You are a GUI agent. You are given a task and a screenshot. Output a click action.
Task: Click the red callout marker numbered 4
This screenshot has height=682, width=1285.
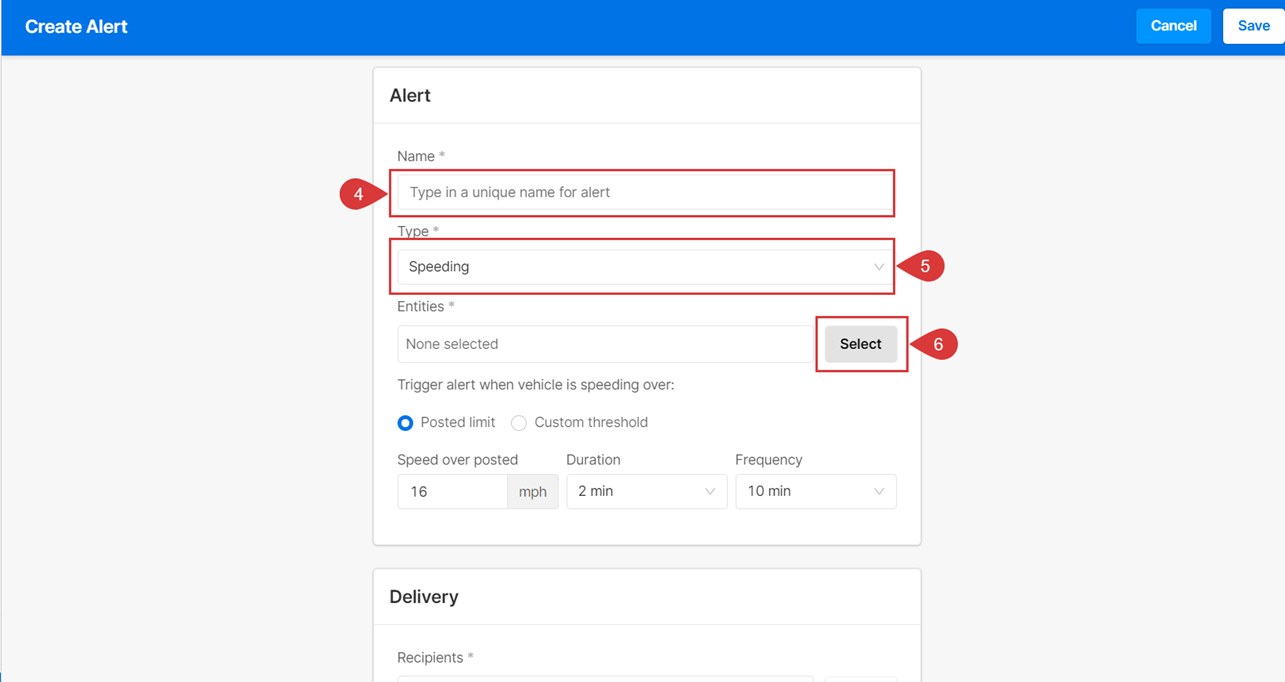pyautogui.click(x=359, y=193)
